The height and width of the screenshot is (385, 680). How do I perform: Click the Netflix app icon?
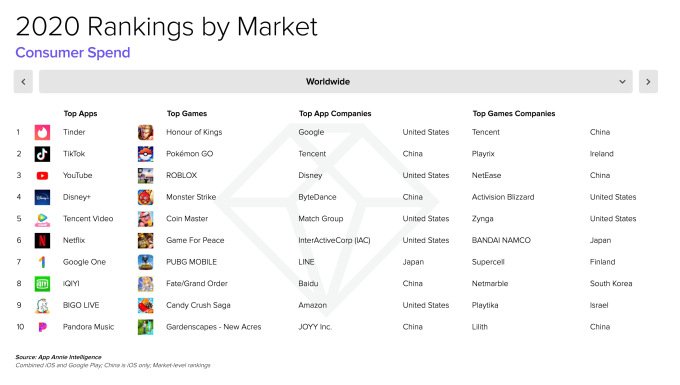click(42, 240)
